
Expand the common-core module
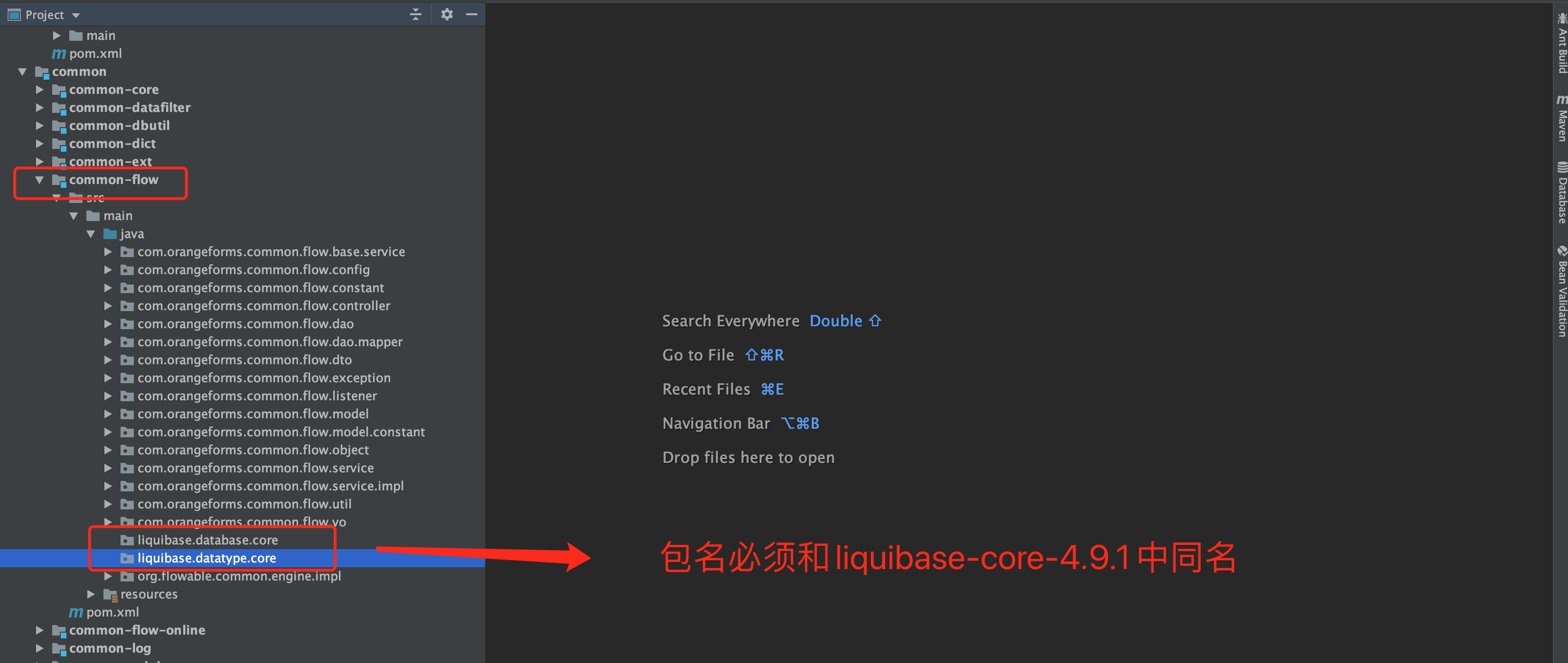pyautogui.click(x=39, y=90)
